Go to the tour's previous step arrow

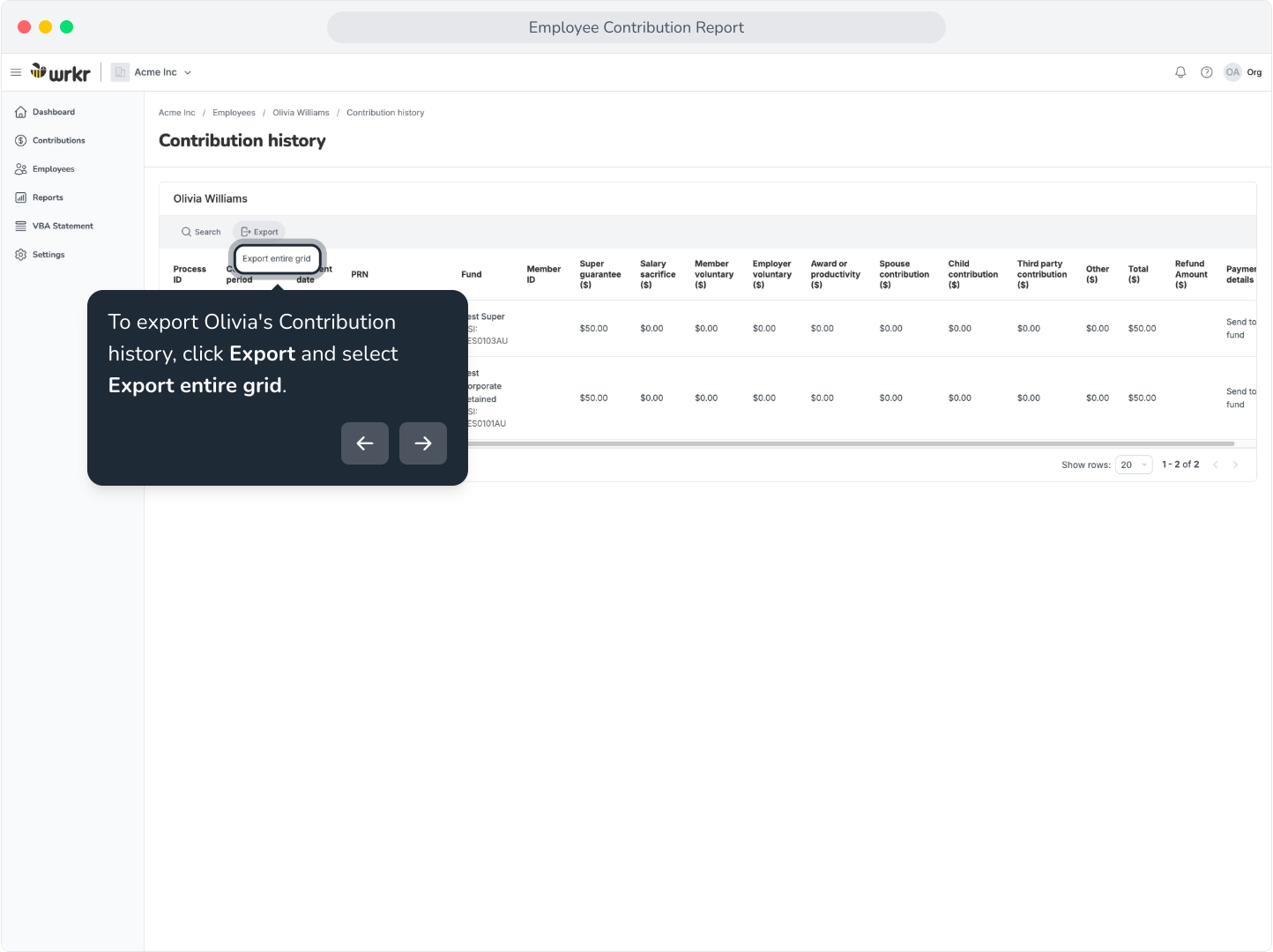click(365, 443)
